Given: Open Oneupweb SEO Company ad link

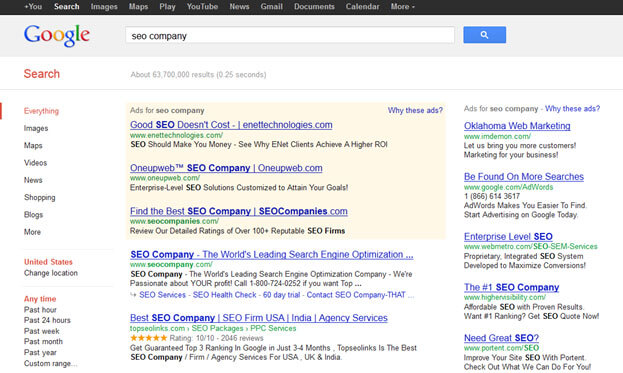Looking at the screenshot, I should pyautogui.click(x=226, y=168).
